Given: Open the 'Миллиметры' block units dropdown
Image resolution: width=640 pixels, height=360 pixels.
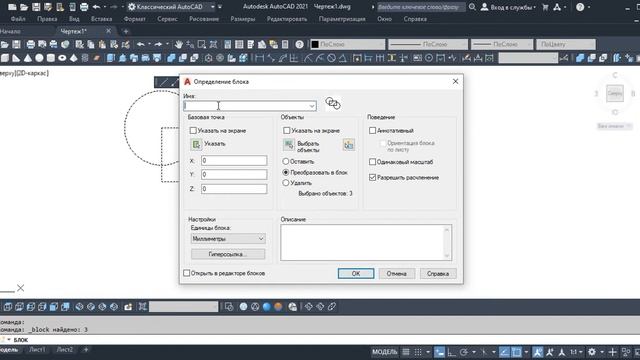Looking at the screenshot, I should click(228, 239).
